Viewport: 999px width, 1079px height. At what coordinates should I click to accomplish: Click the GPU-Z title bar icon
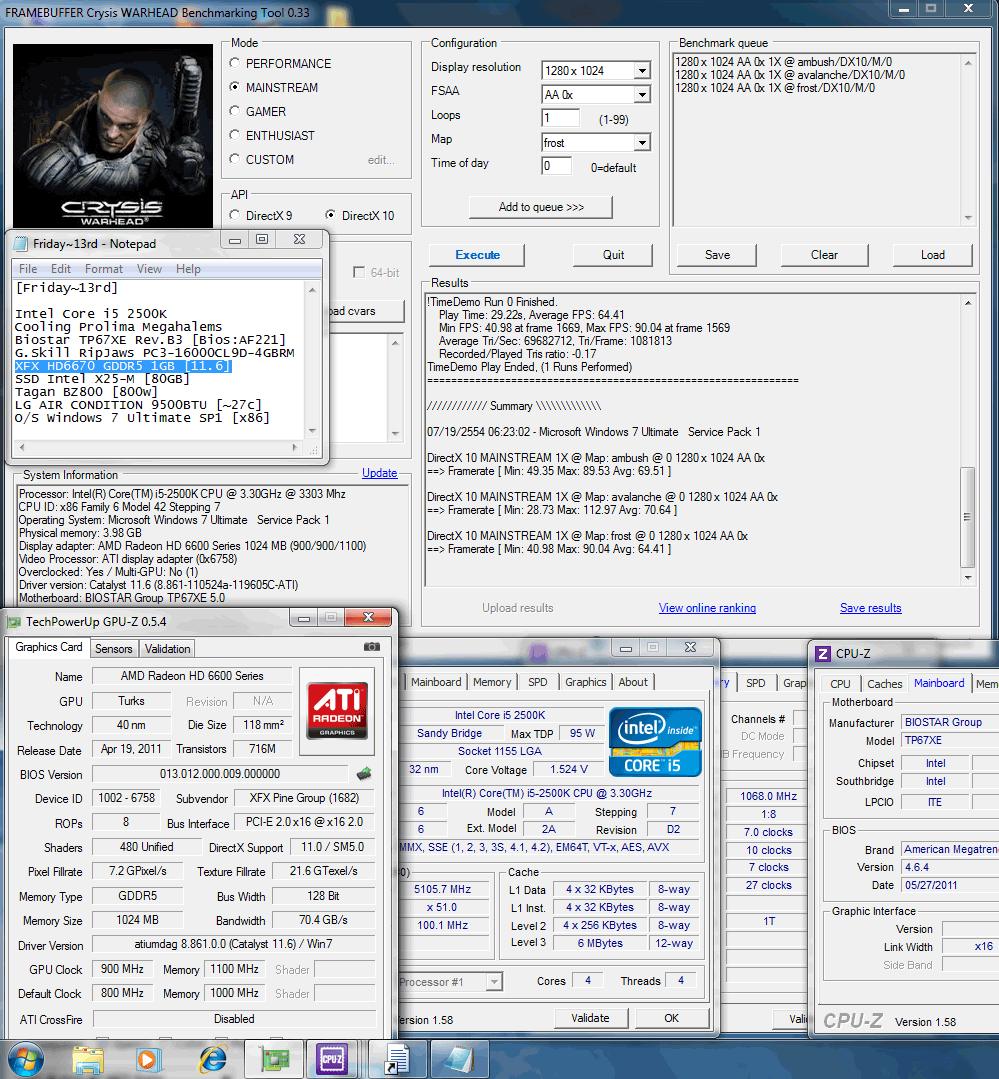coord(14,622)
